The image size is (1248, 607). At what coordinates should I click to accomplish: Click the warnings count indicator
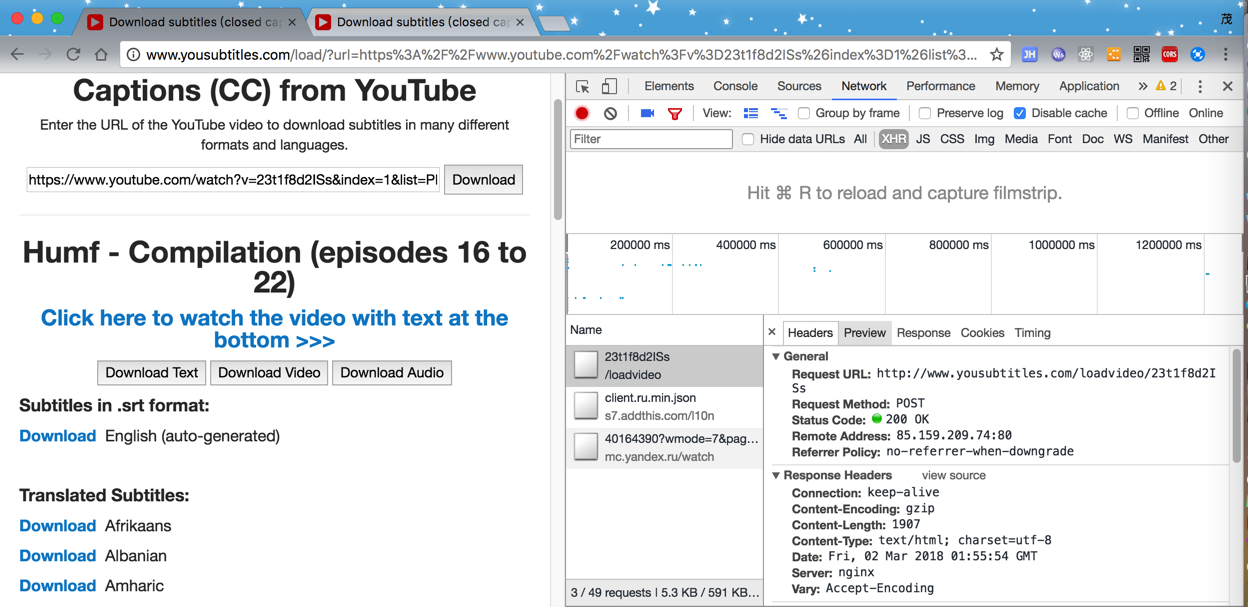(x=1166, y=87)
